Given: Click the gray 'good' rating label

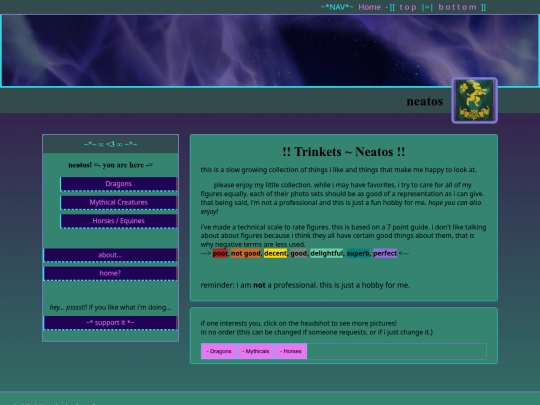Looking at the screenshot, I should 298,253.
